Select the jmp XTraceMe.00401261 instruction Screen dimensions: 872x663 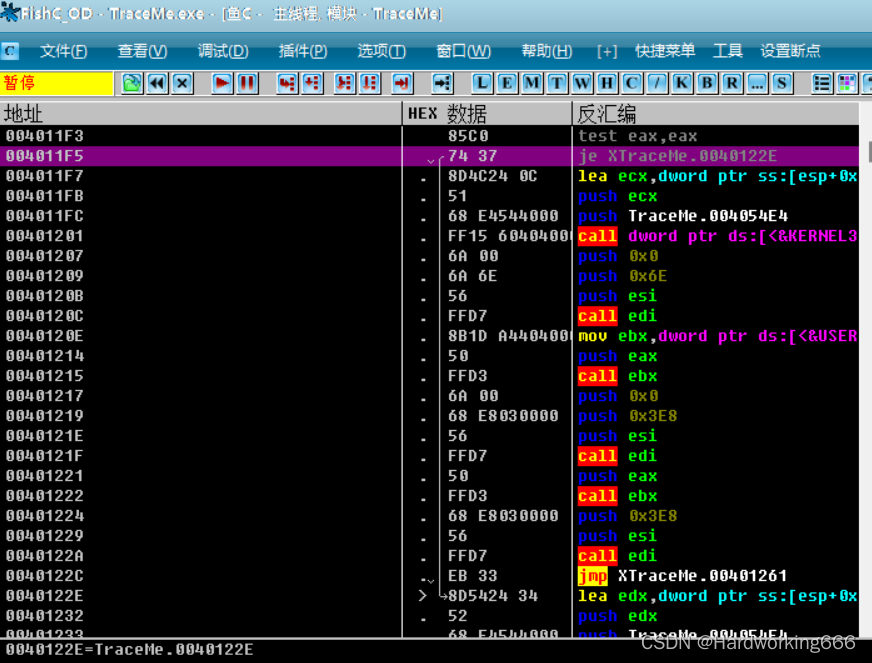coord(683,576)
